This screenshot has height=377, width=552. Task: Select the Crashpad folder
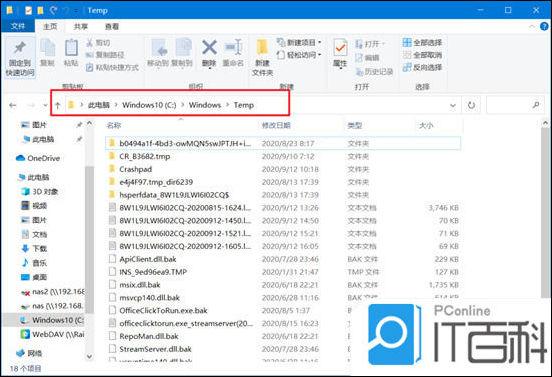pos(282,169)
